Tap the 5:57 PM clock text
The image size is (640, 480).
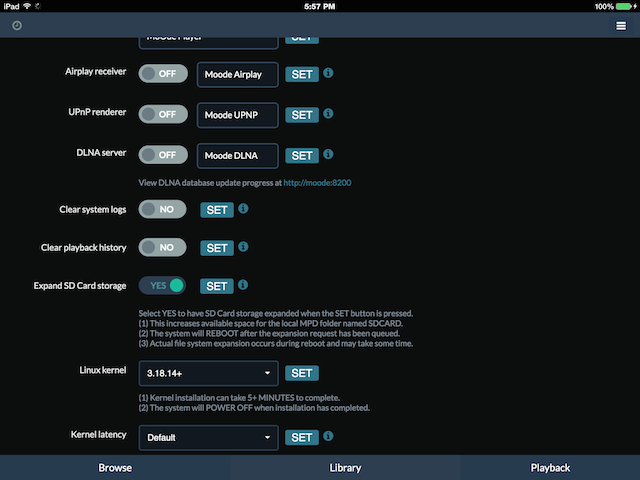coord(320,7)
